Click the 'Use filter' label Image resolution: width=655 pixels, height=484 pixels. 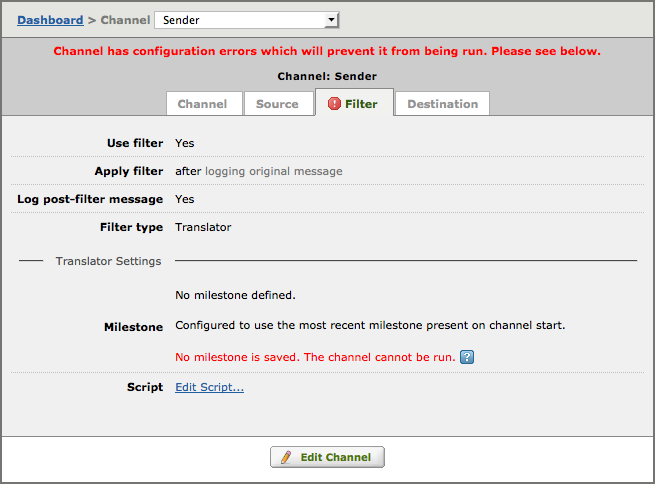click(135, 143)
